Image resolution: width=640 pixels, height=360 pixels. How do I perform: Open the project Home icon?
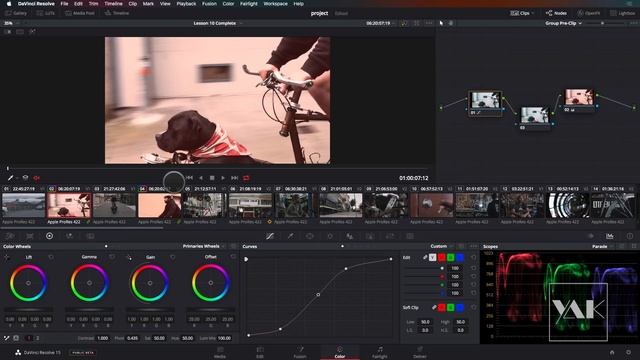coord(612,352)
